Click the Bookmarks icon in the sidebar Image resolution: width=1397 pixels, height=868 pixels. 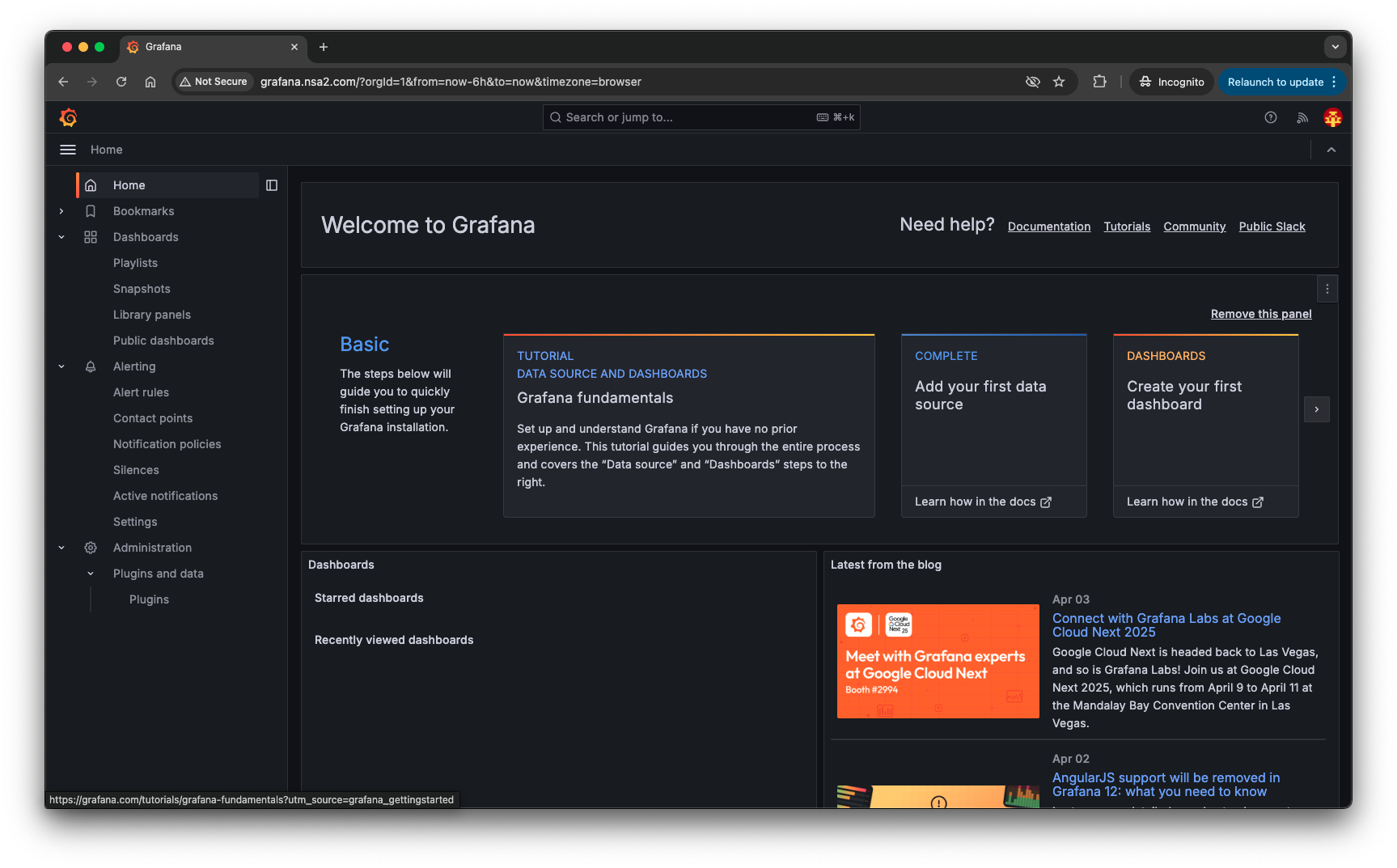[x=91, y=211]
